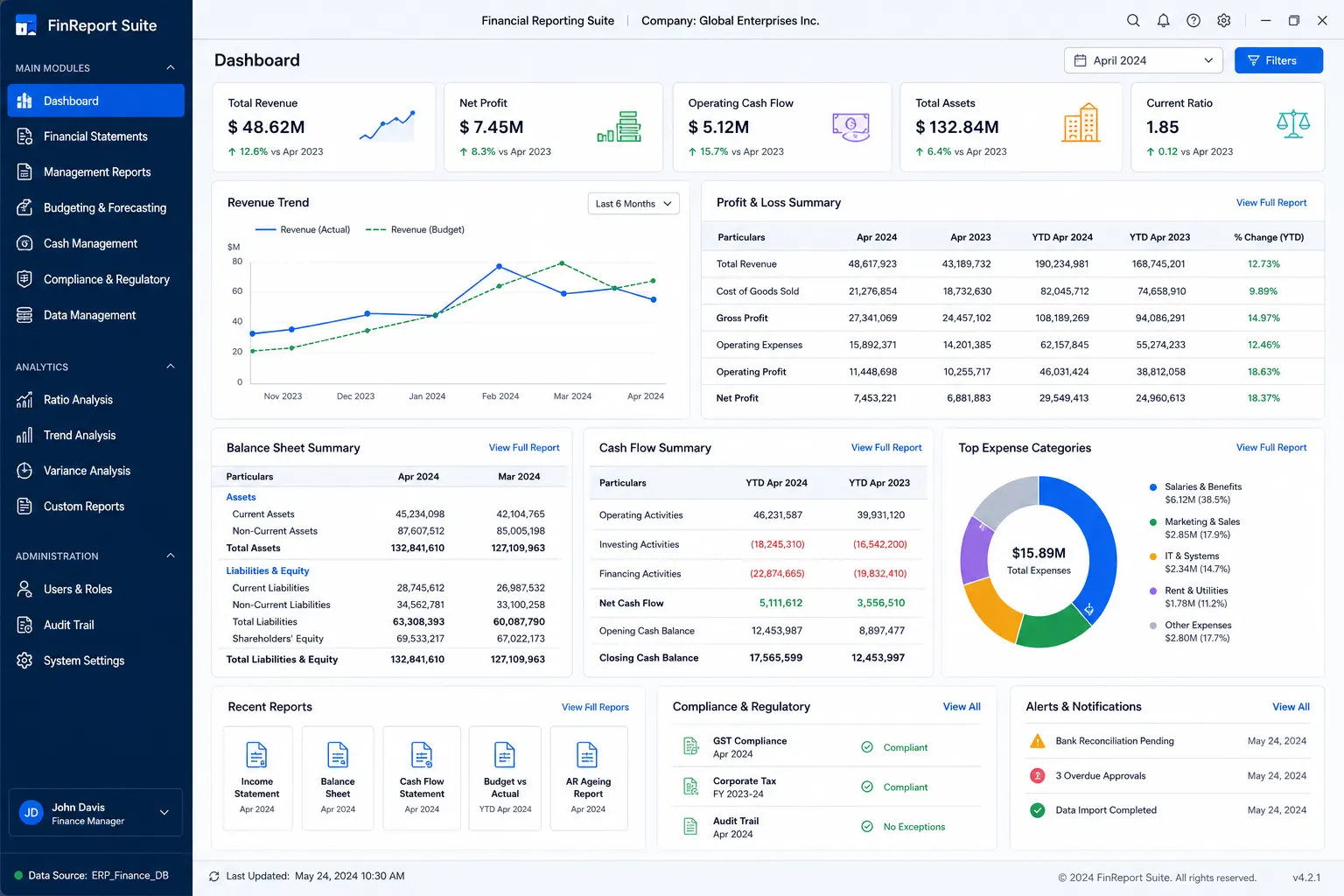The height and width of the screenshot is (896, 1344).
Task: Click View All in Alerts & Notifications
Action: click(1291, 707)
